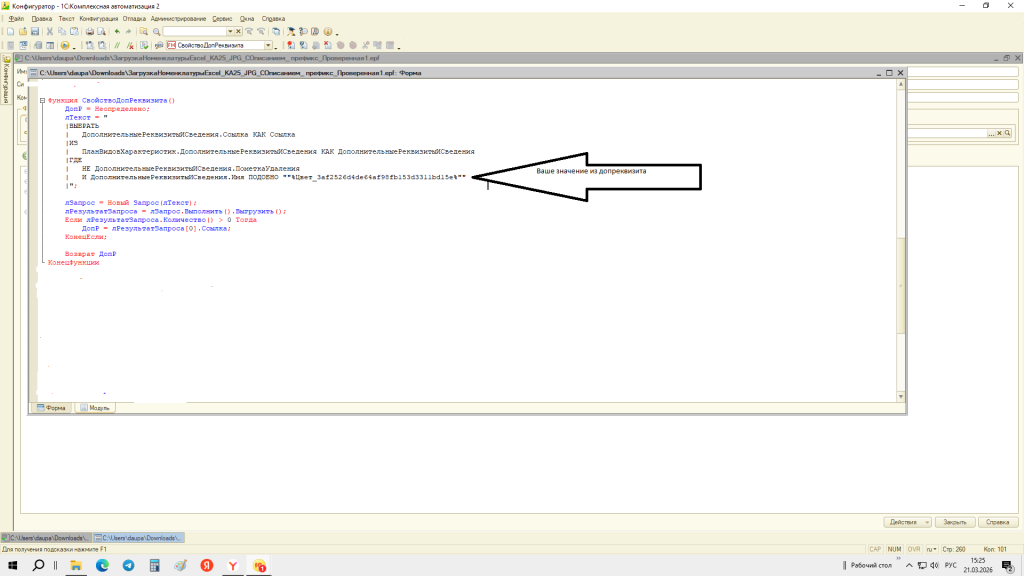Show hidden system tray icons chevron
Screen dimensions: 1024x576
(909, 566)
